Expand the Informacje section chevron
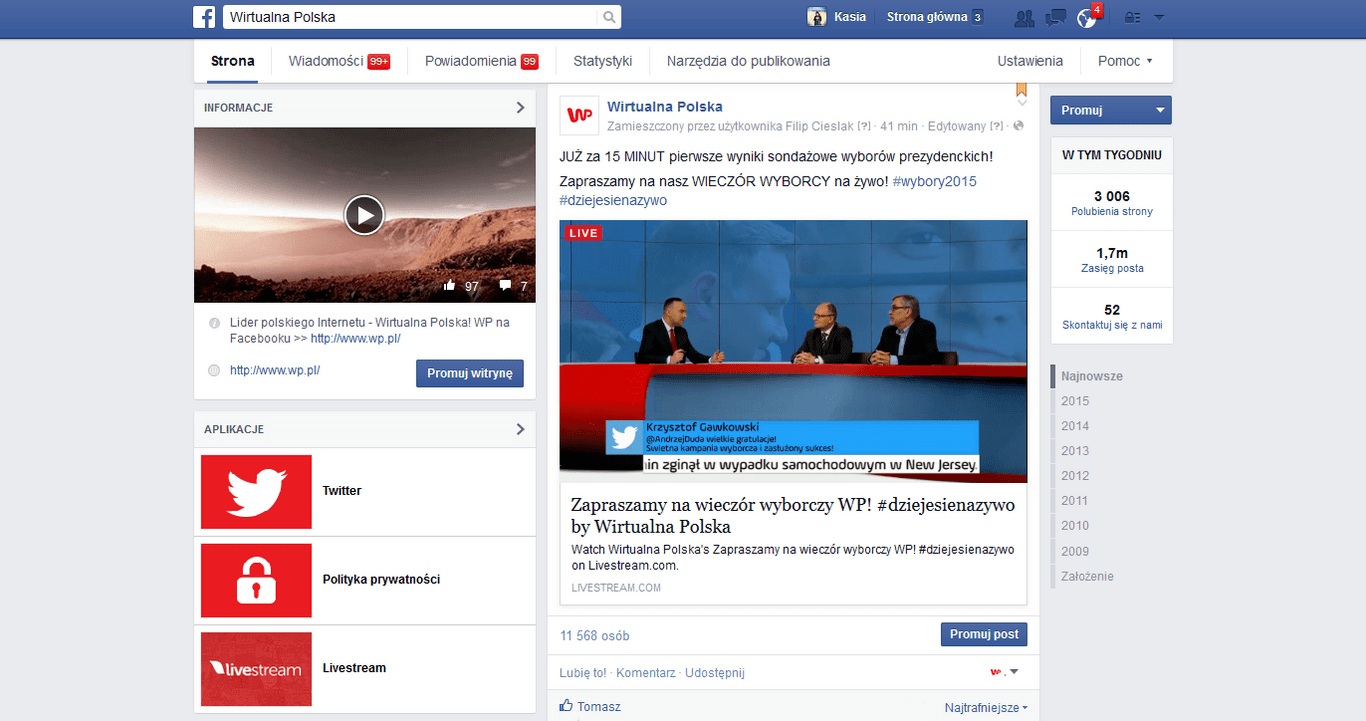 click(x=520, y=107)
